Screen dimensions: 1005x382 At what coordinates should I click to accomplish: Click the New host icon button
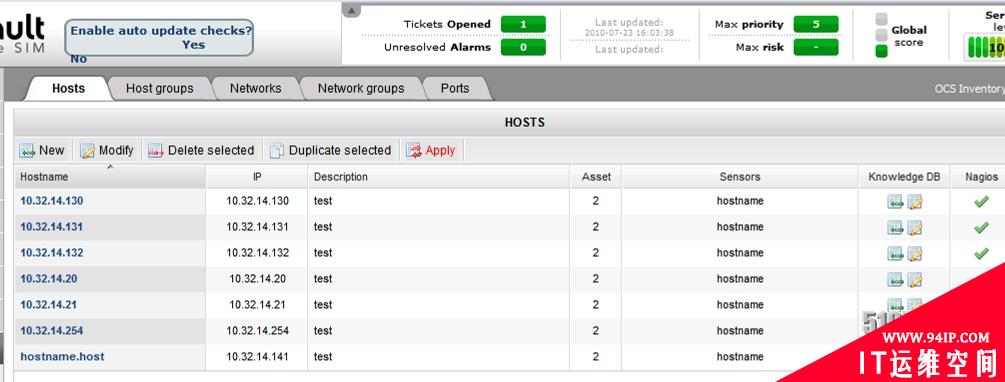point(27,151)
